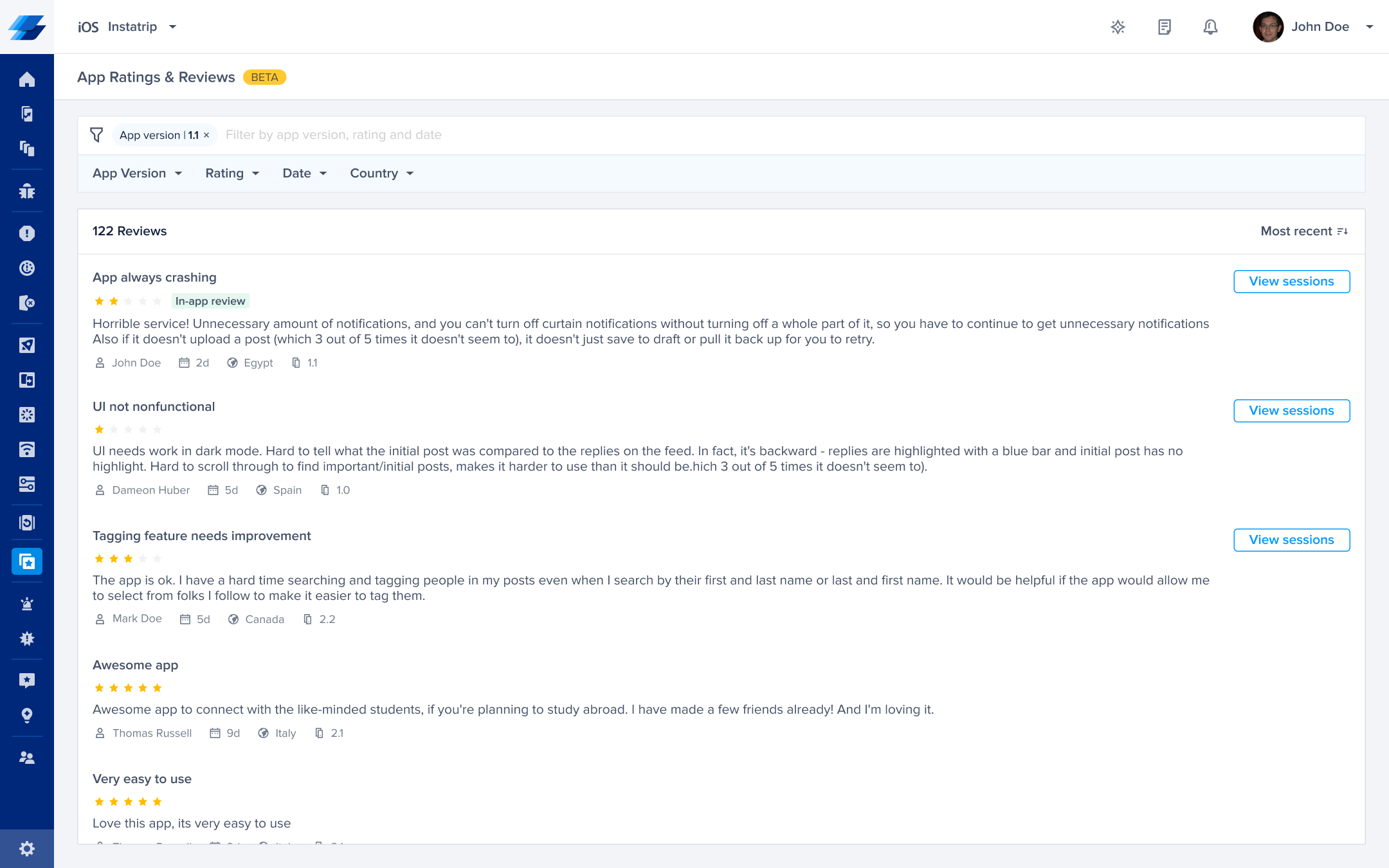Image resolution: width=1389 pixels, height=868 pixels.
Task: Click the filter funnel icon
Action: pyautogui.click(x=96, y=135)
